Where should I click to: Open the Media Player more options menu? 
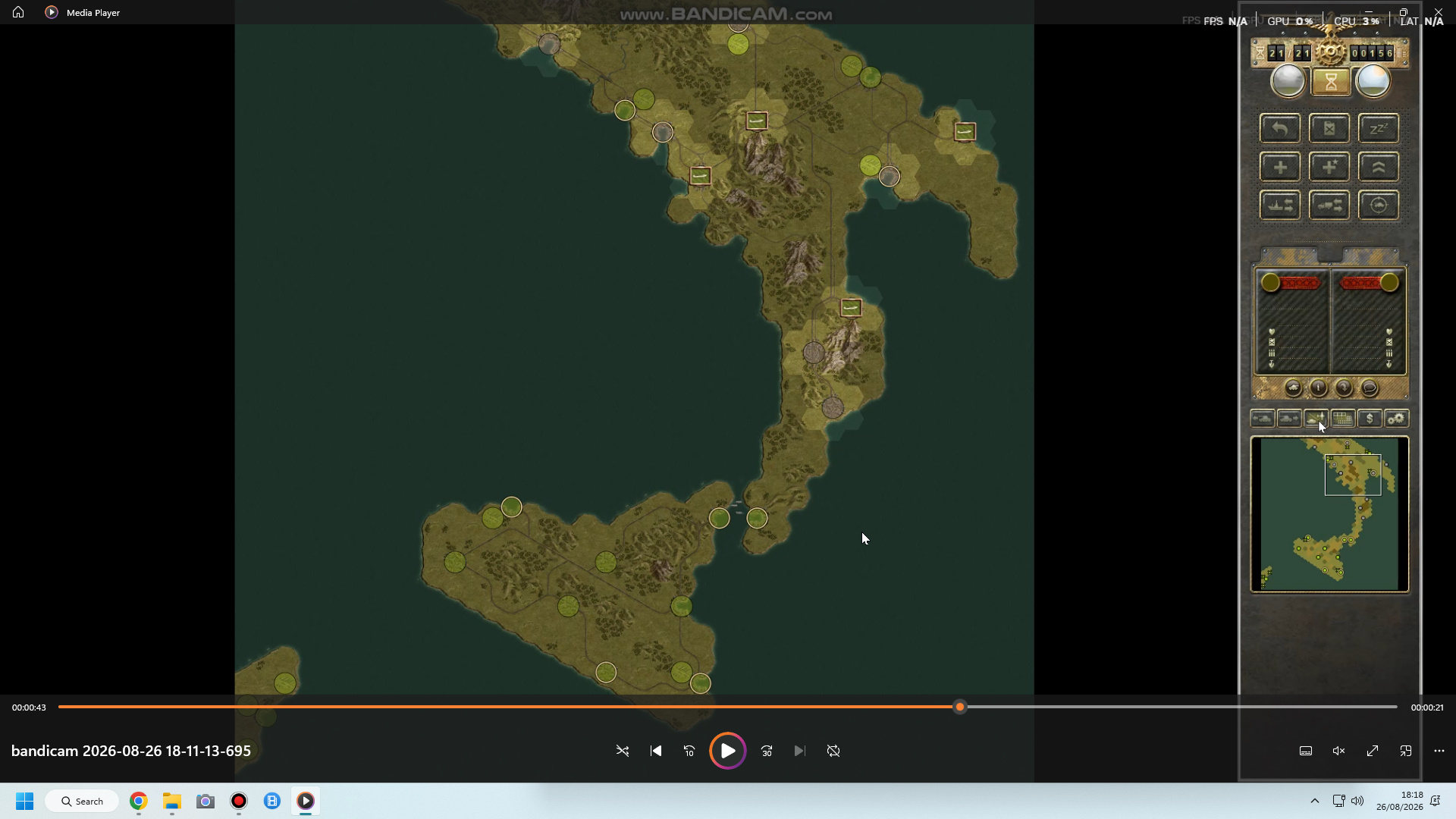click(1439, 751)
